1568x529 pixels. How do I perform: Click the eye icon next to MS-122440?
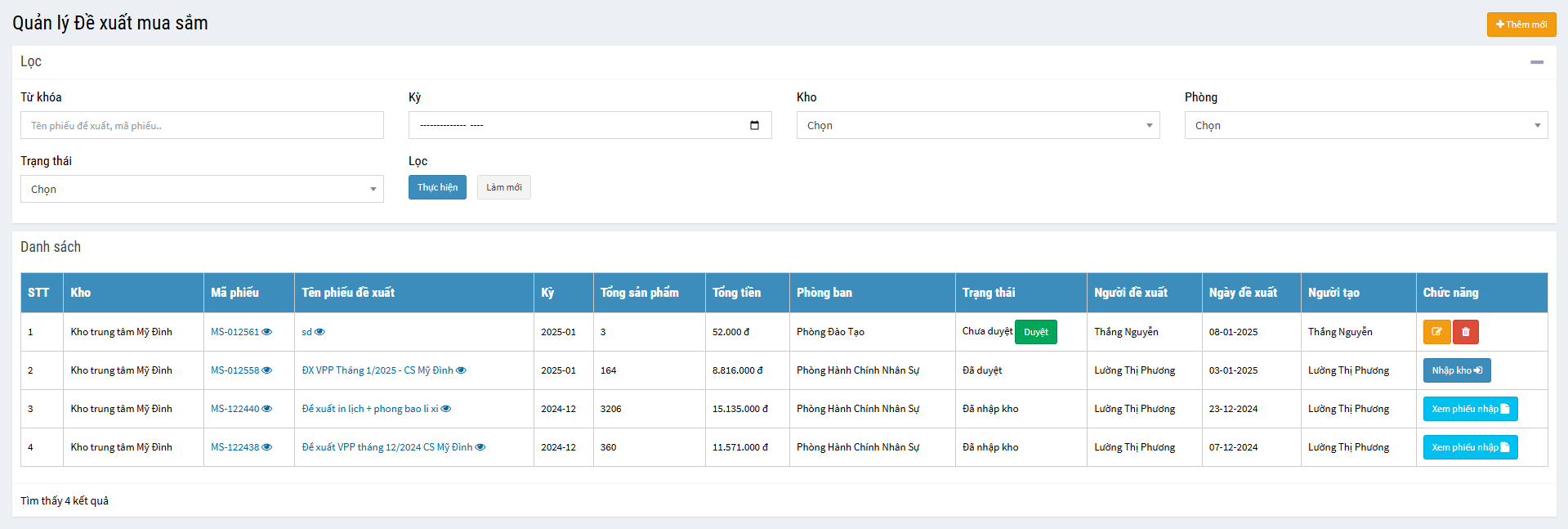pyautogui.click(x=267, y=409)
